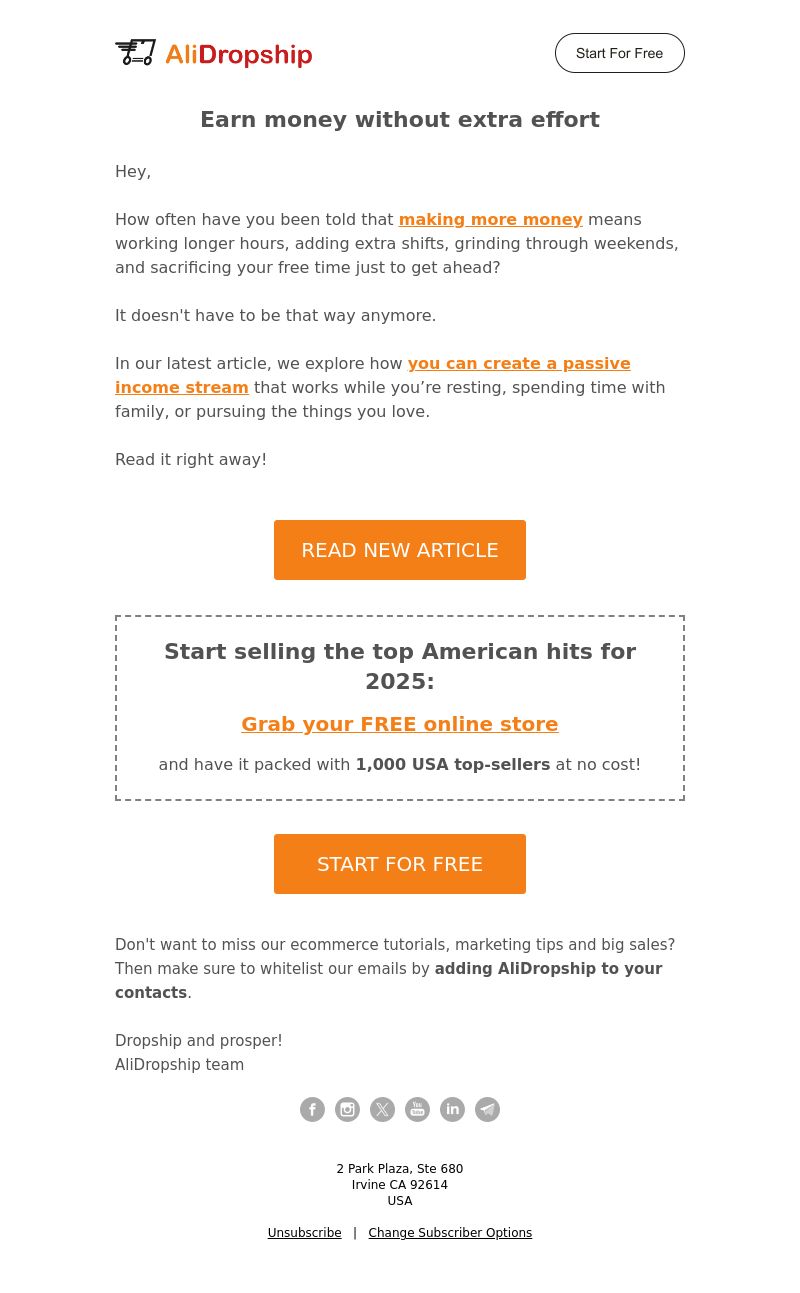Click the AliDropship wordmark in header
The image size is (800, 1293).
click(238, 55)
